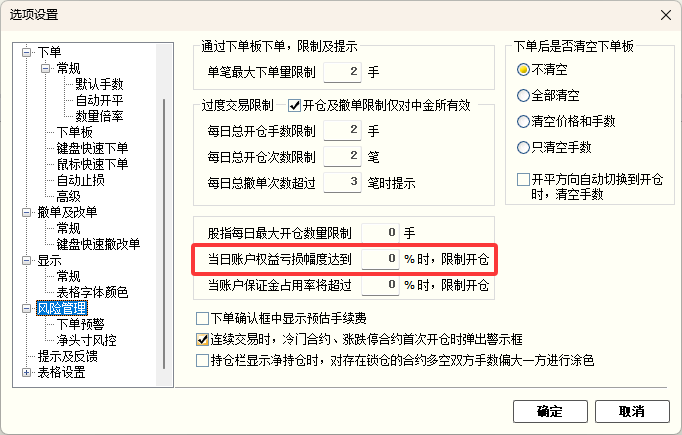This screenshot has height=435, width=682.
Task: Click the 确定 button
Action: pyautogui.click(x=550, y=412)
